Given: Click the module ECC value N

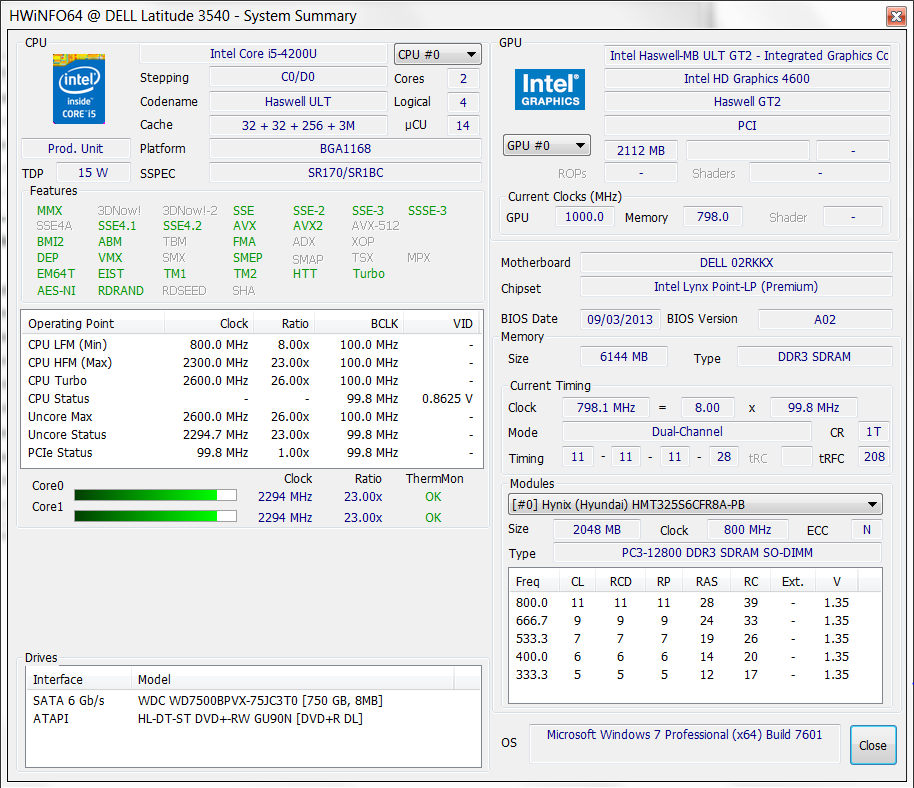Looking at the screenshot, I should tap(867, 529).
